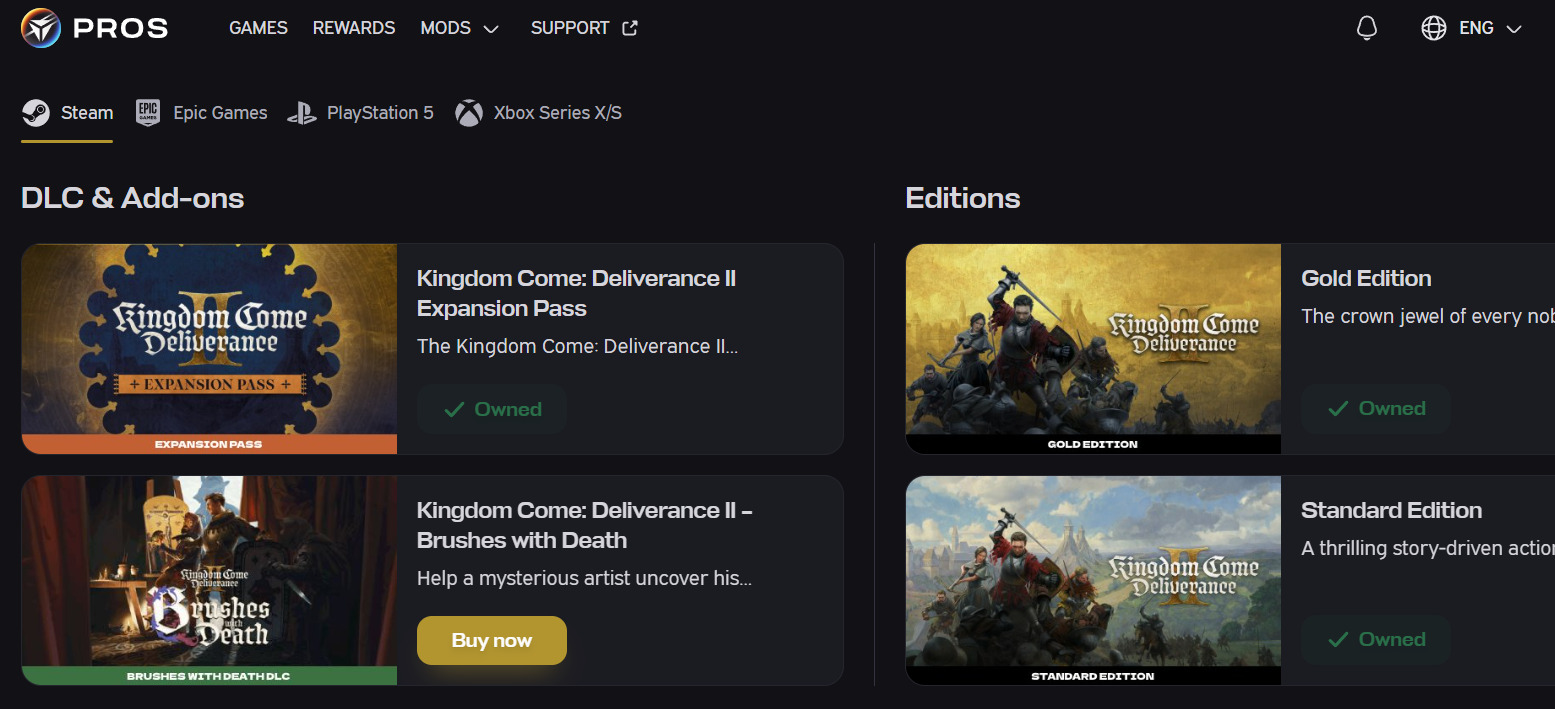The width and height of the screenshot is (1555, 709).
Task: Click the Steam platform icon
Action: coord(37,113)
